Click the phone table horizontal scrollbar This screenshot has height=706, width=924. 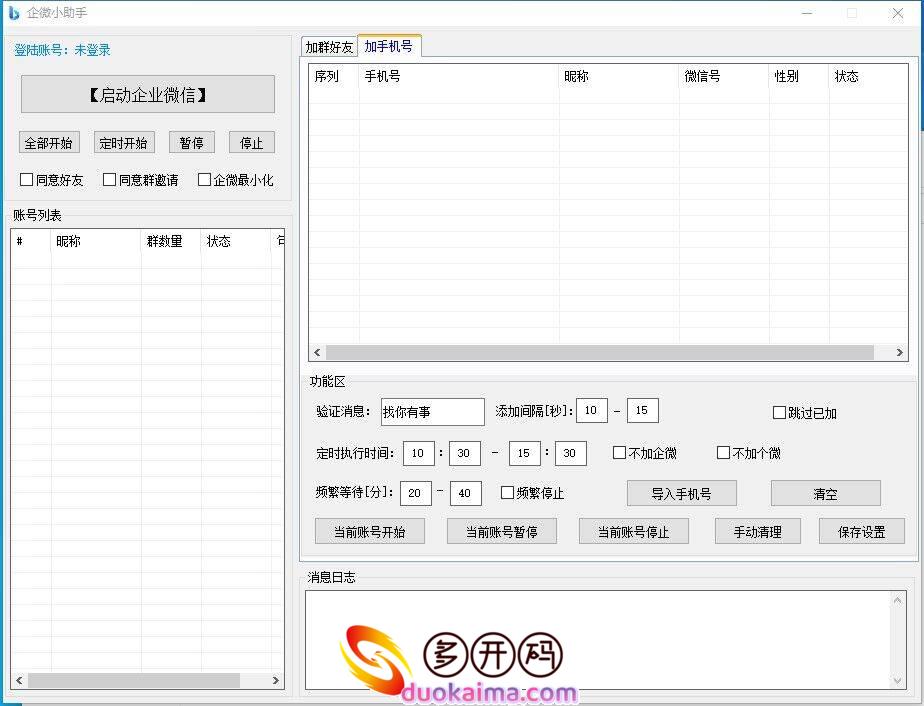[600, 353]
